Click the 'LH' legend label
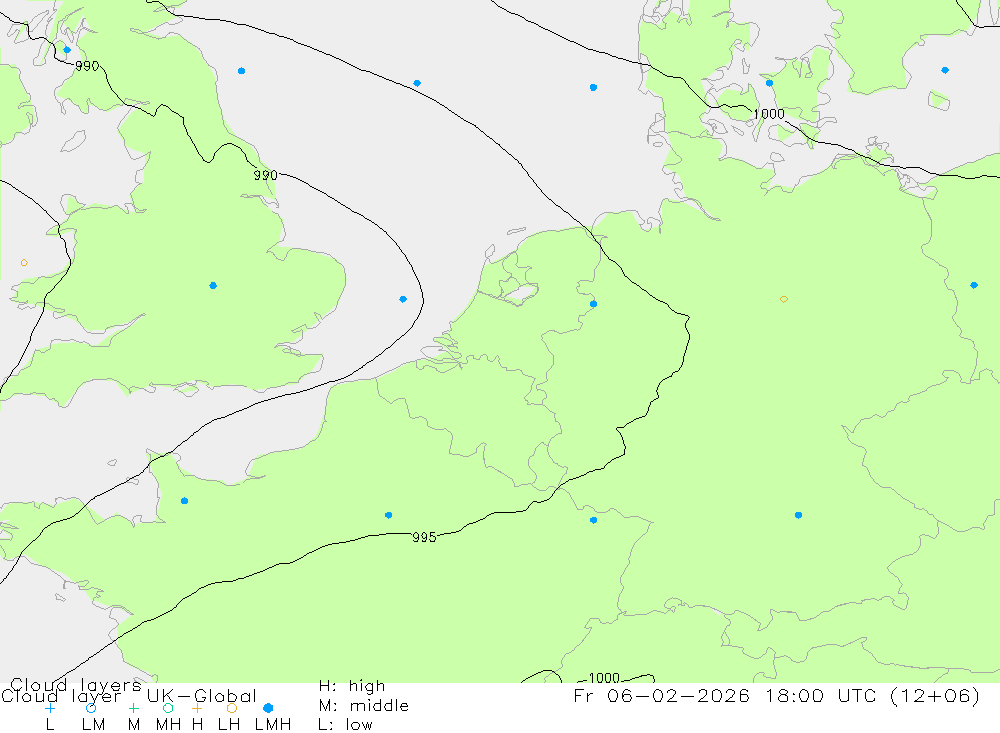Image resolution: width=1000 pixels, height=733 pixels. click(x=229, y=725)
